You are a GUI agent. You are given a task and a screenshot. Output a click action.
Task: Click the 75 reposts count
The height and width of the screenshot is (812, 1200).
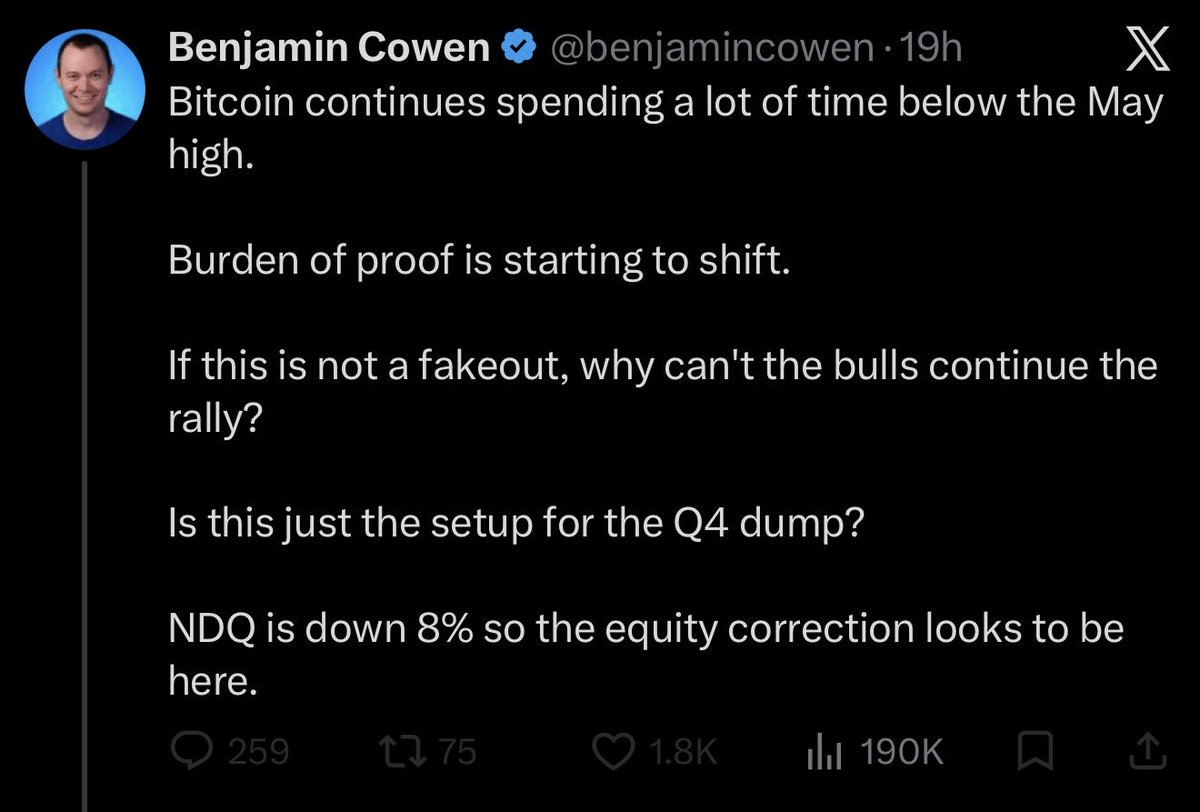458,752
